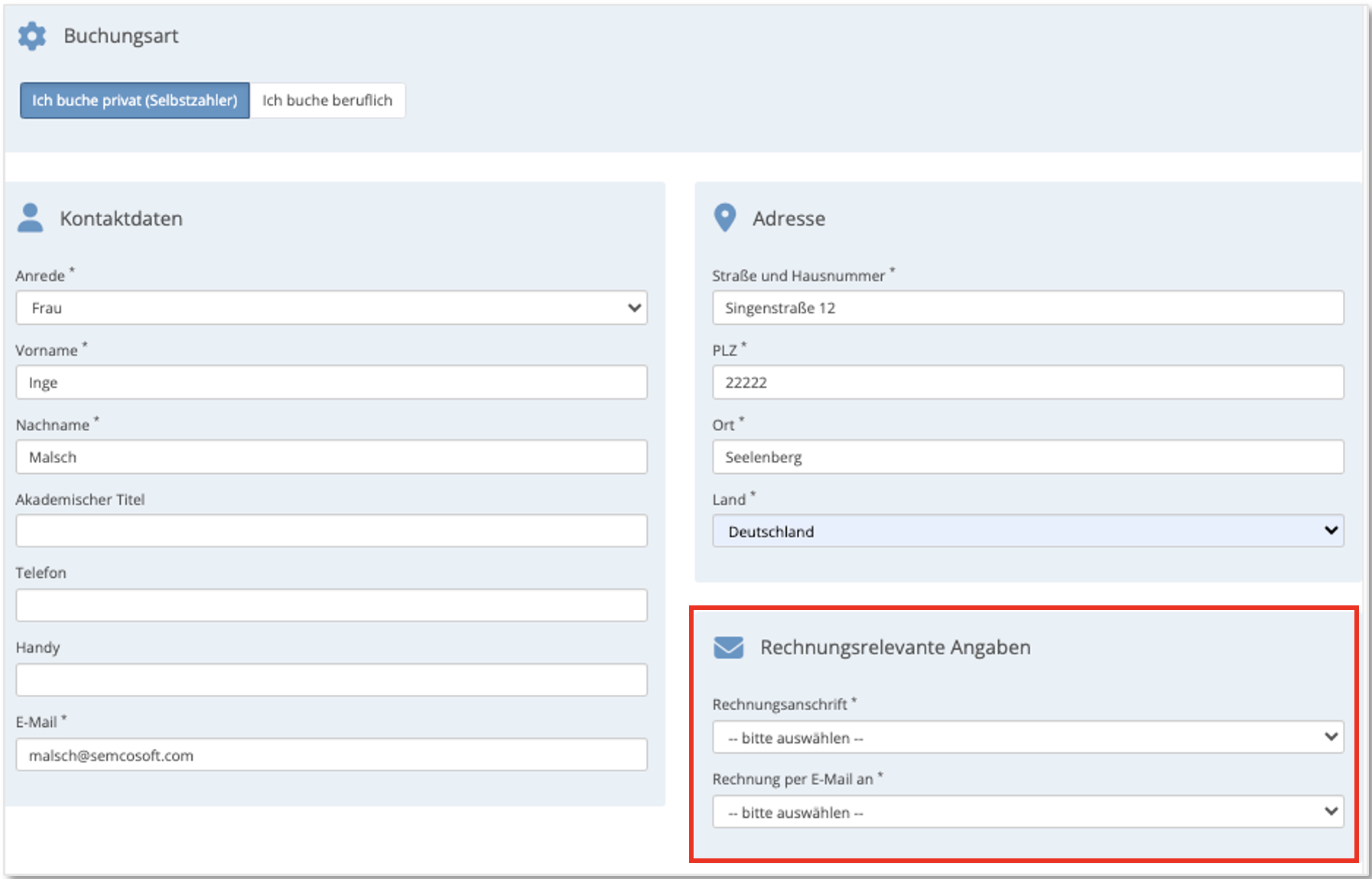Click the chevron on the Anrede field
Viewport: 1372px width, 879px height.
[633, 307]
